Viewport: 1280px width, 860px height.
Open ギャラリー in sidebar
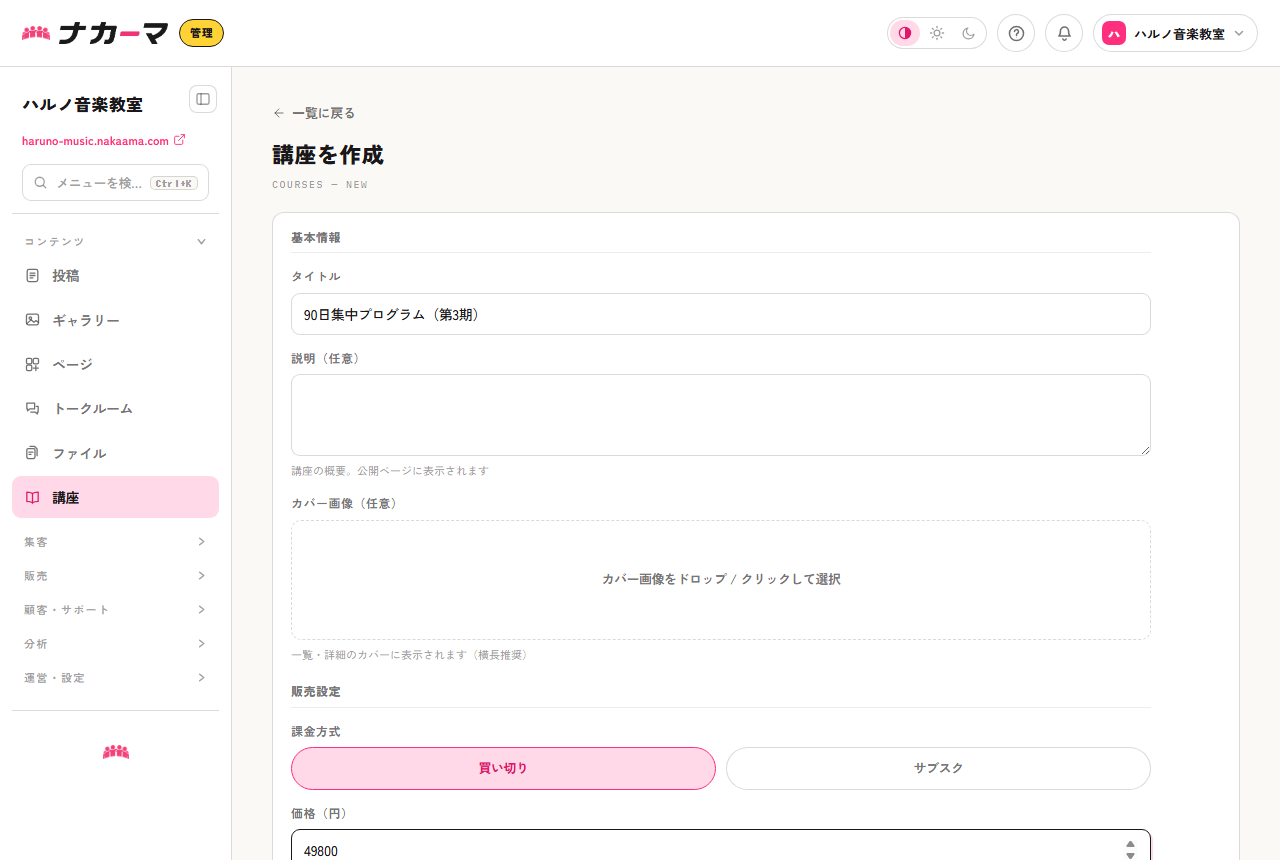pos(115,320)
